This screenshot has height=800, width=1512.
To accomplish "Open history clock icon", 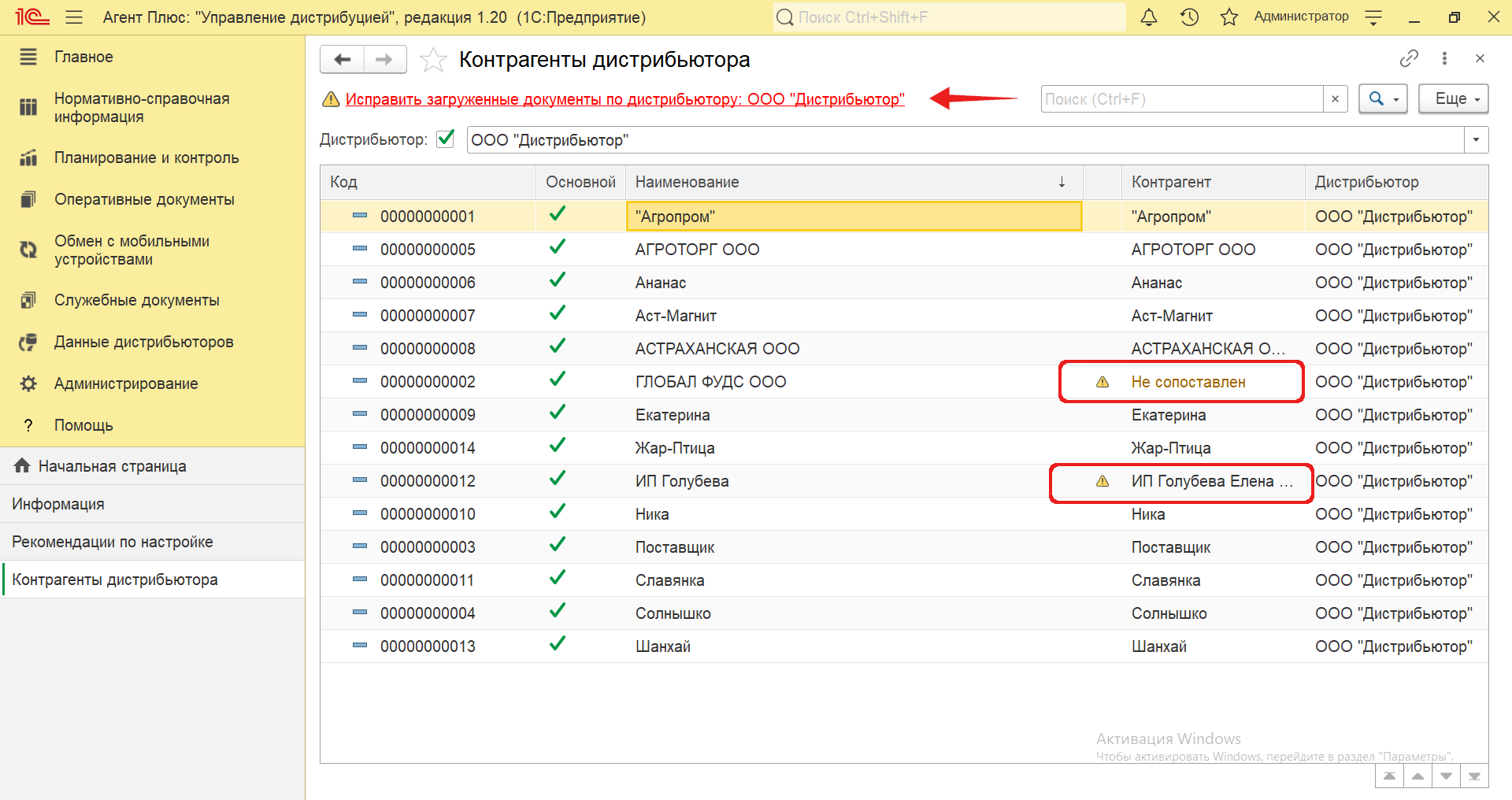I will (x=1189, y=17).
